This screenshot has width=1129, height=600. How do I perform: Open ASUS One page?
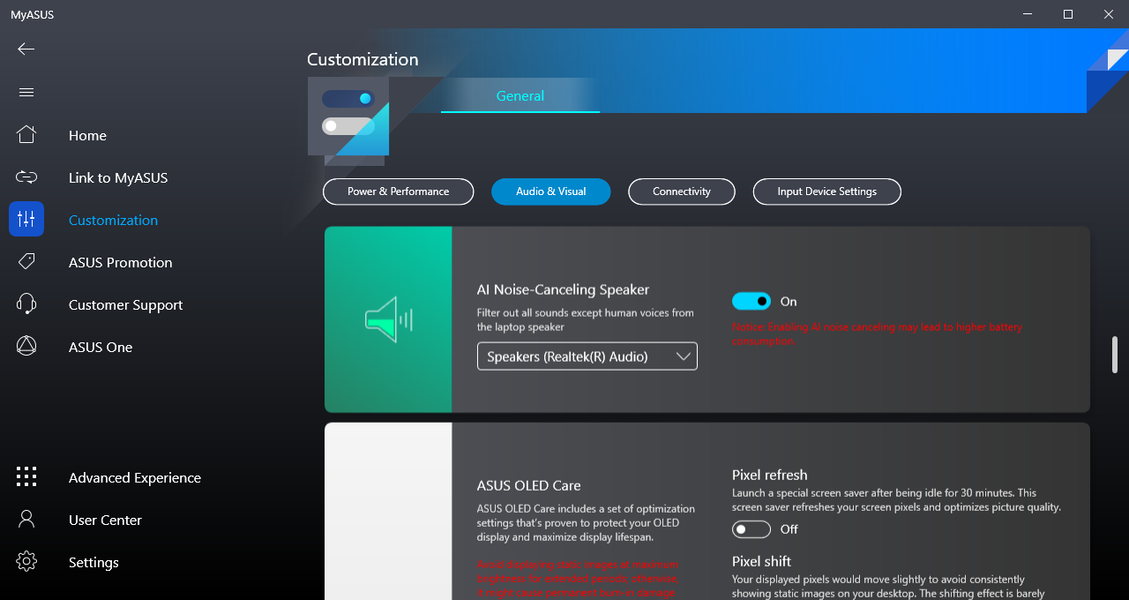100,347
